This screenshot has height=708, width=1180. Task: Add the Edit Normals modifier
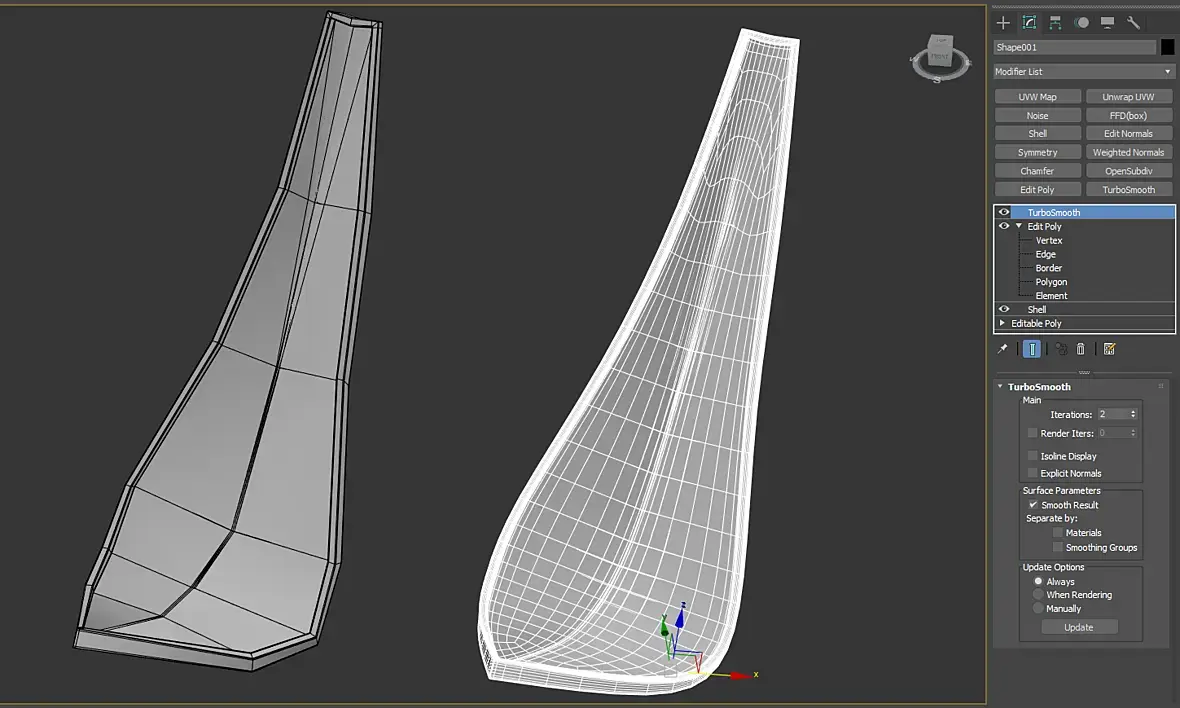pos(1128,133)
